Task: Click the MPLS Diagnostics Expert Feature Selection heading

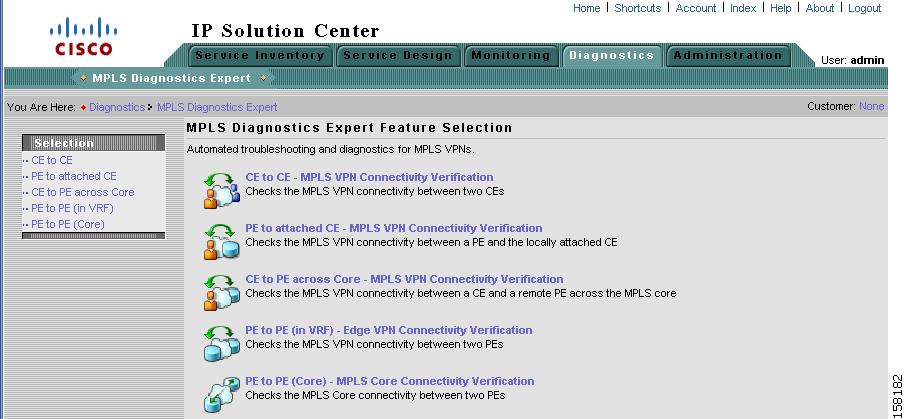Action: point(349,128)
